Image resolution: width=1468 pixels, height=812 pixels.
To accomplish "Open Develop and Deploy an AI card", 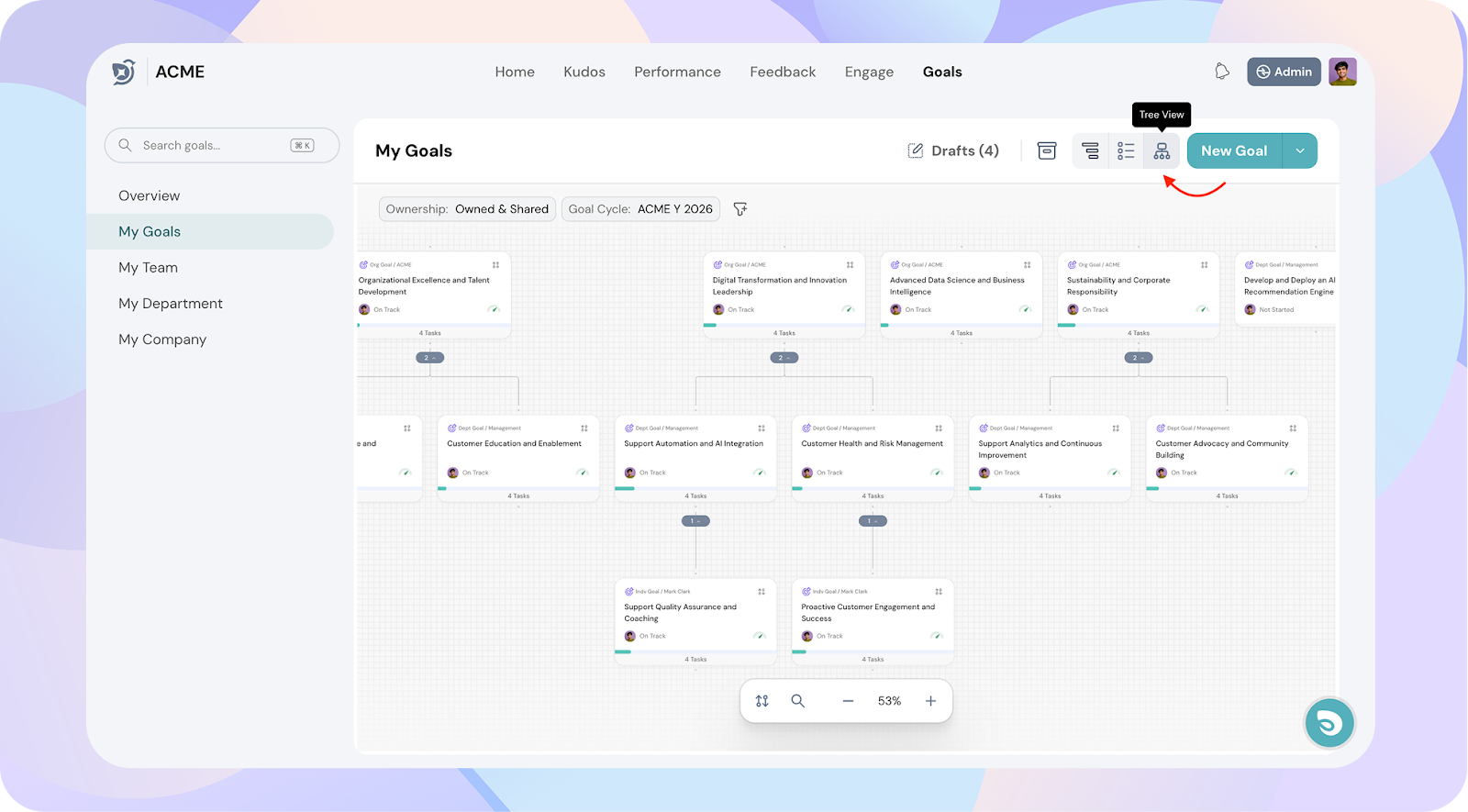I will (x=1286, y=289).
